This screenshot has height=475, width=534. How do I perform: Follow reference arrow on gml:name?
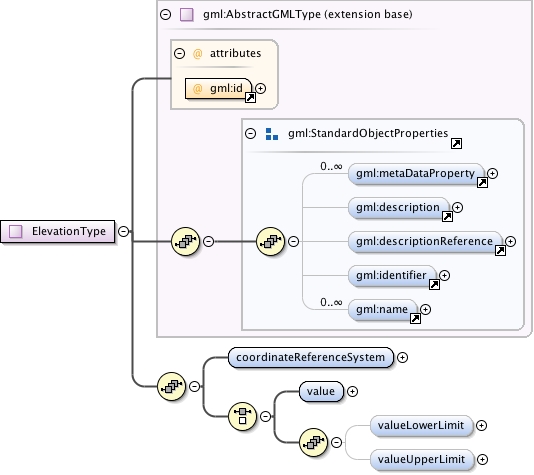click(415, 319)
